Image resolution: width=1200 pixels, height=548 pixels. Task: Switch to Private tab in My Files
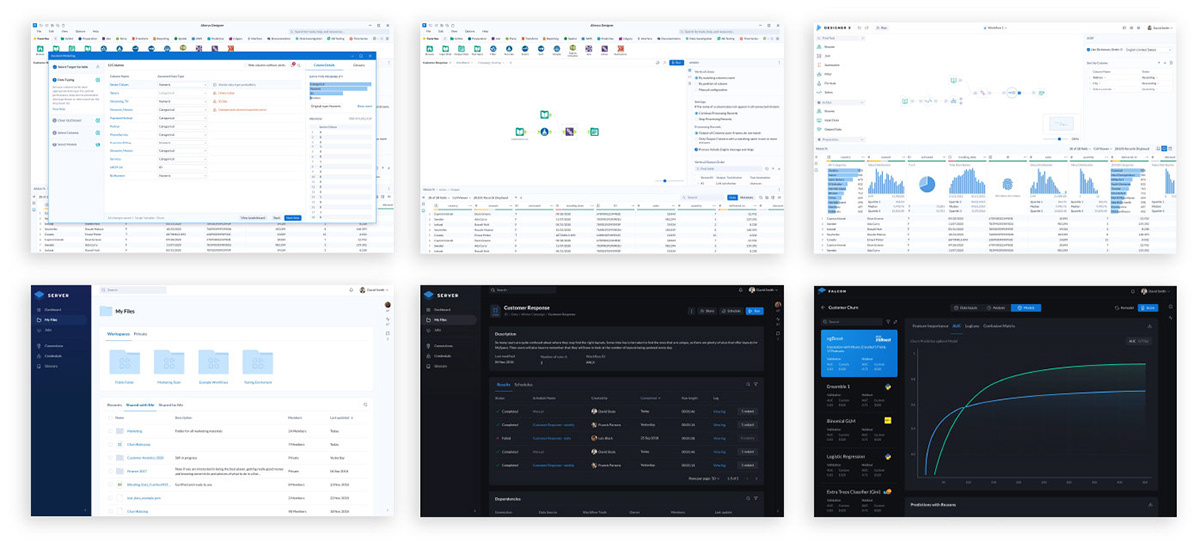(140, 334)
